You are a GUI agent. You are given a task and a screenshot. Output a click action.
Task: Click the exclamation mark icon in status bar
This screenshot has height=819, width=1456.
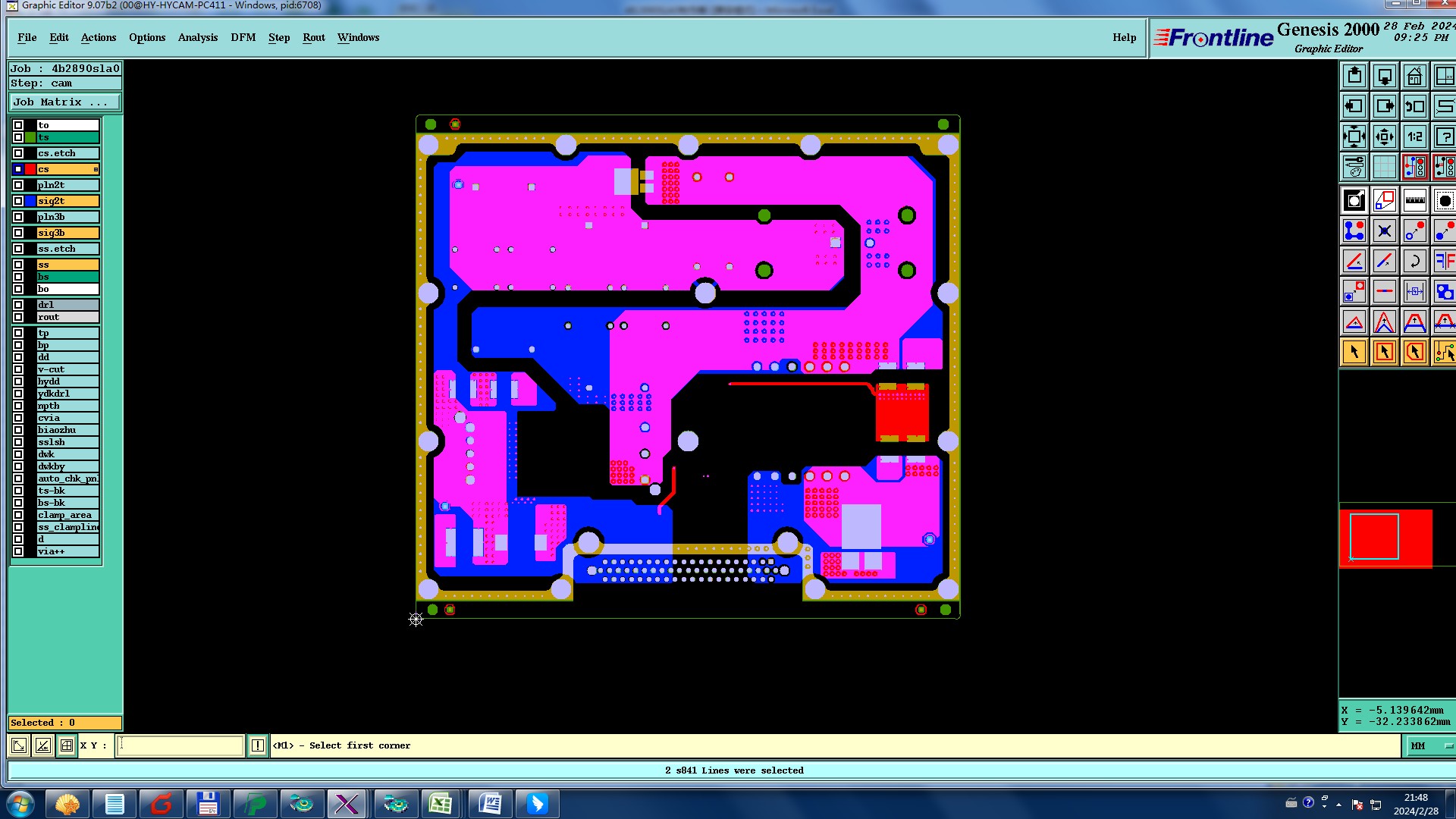258,745
